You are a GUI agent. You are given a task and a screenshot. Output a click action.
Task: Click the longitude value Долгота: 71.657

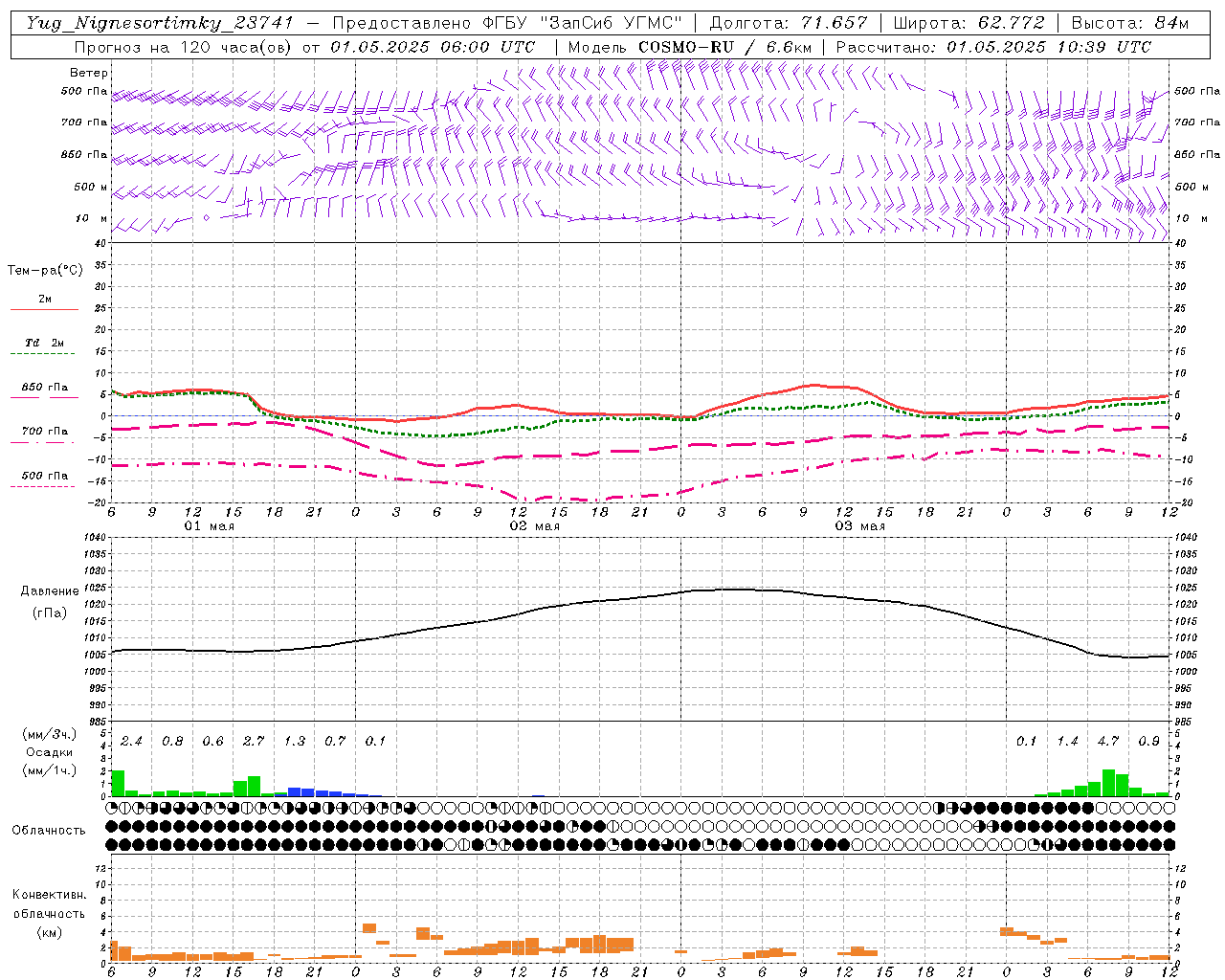(789, 23)
